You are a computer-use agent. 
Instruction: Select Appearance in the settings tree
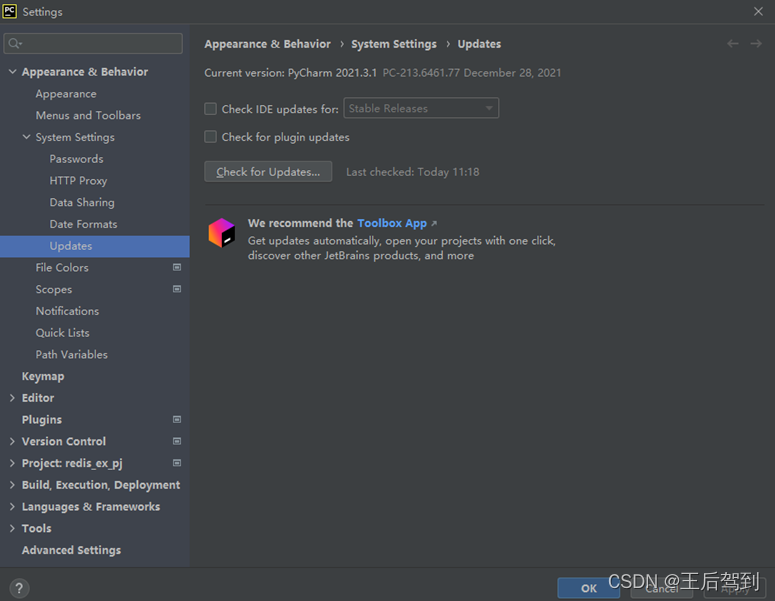click(66, 94)
